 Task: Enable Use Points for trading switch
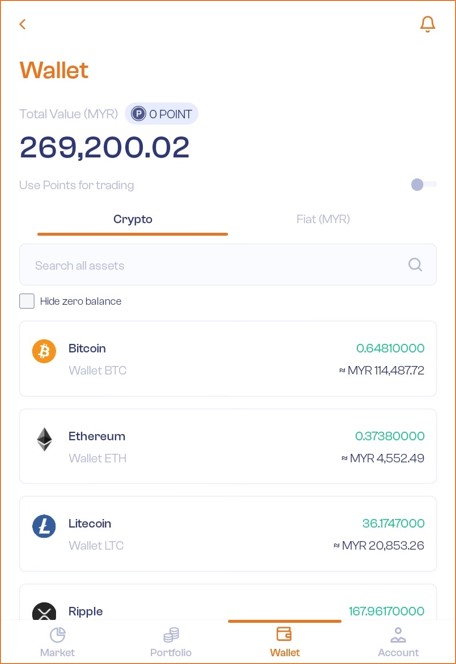(423, 185)
